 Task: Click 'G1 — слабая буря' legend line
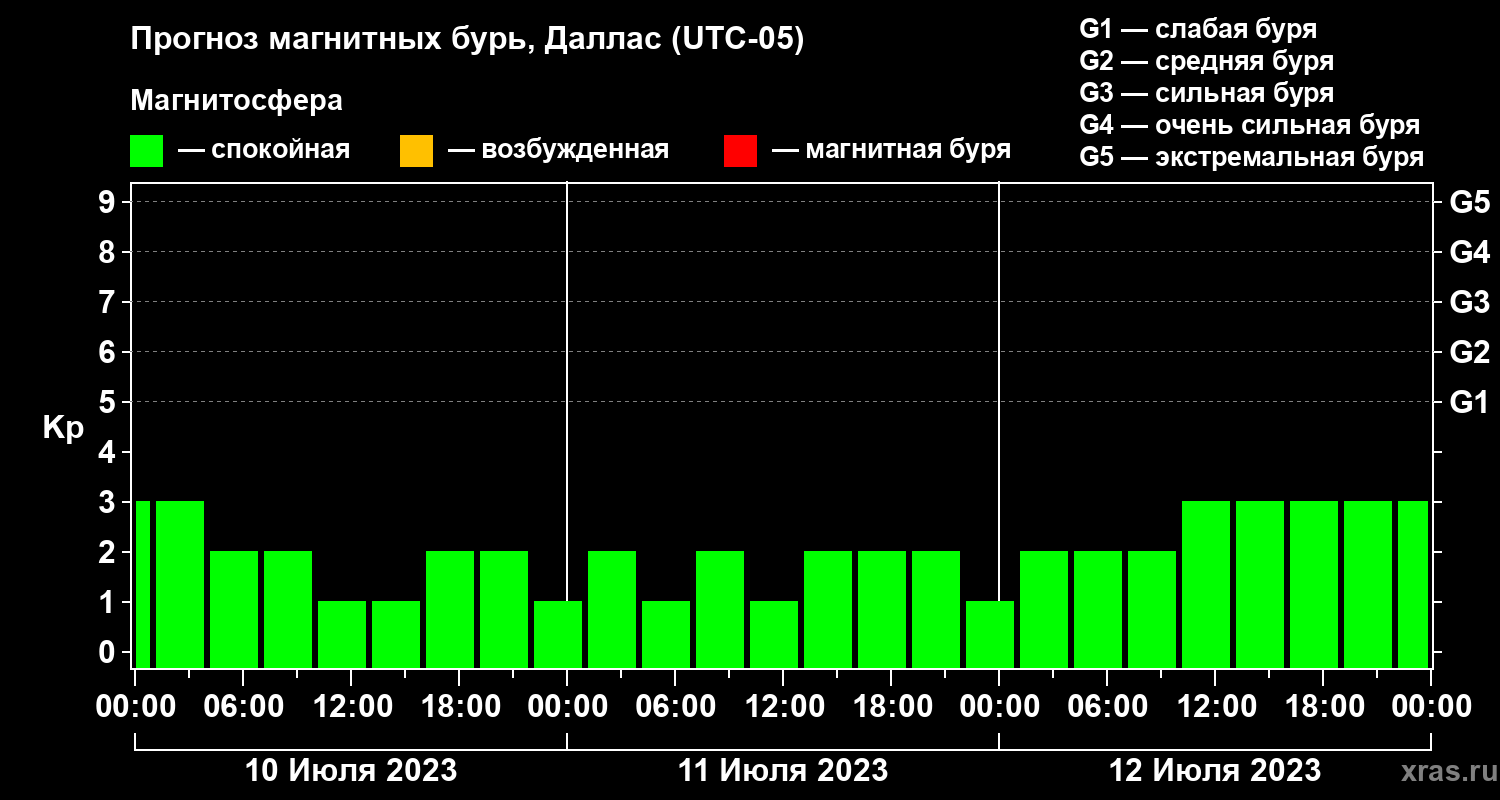pyautogui.click(x=1198, y=29)
